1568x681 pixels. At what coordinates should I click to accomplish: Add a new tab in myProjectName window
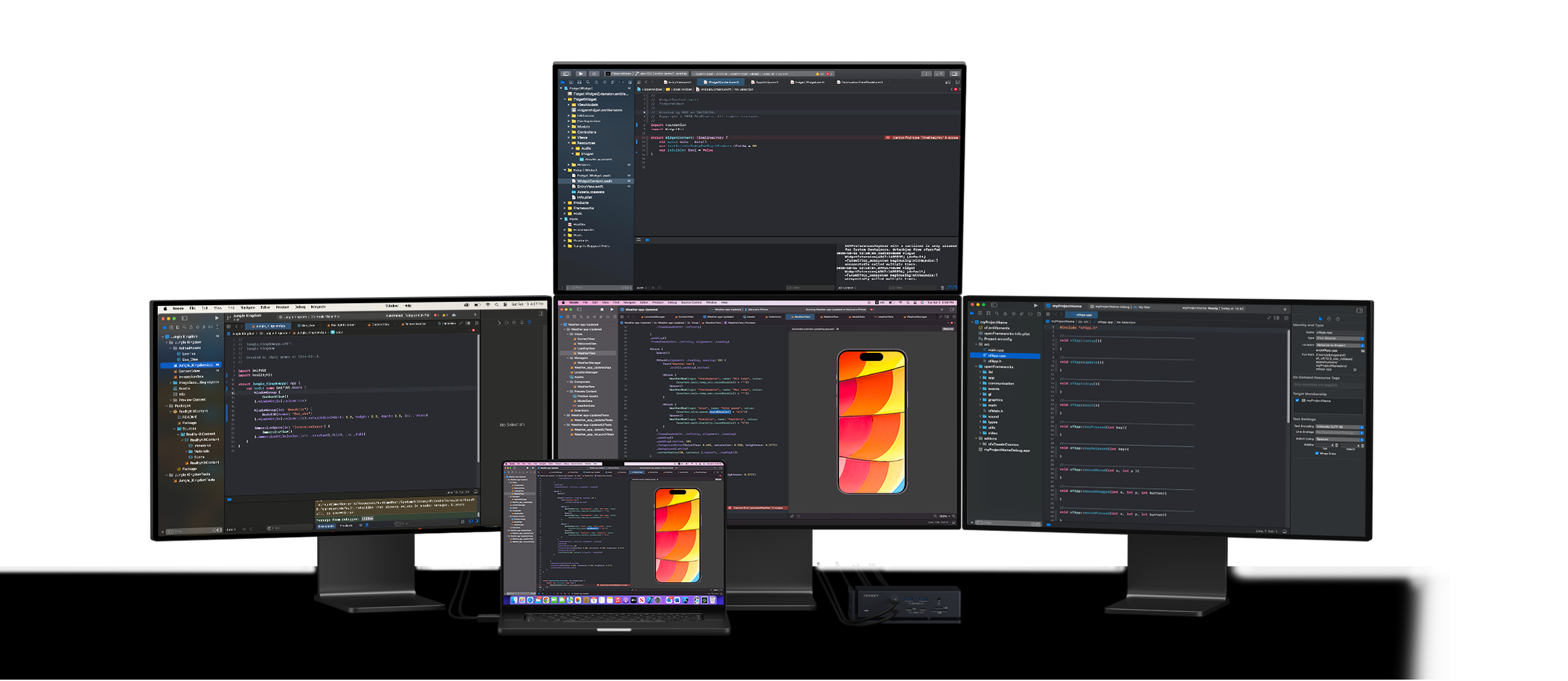(x=1285, y=309)
